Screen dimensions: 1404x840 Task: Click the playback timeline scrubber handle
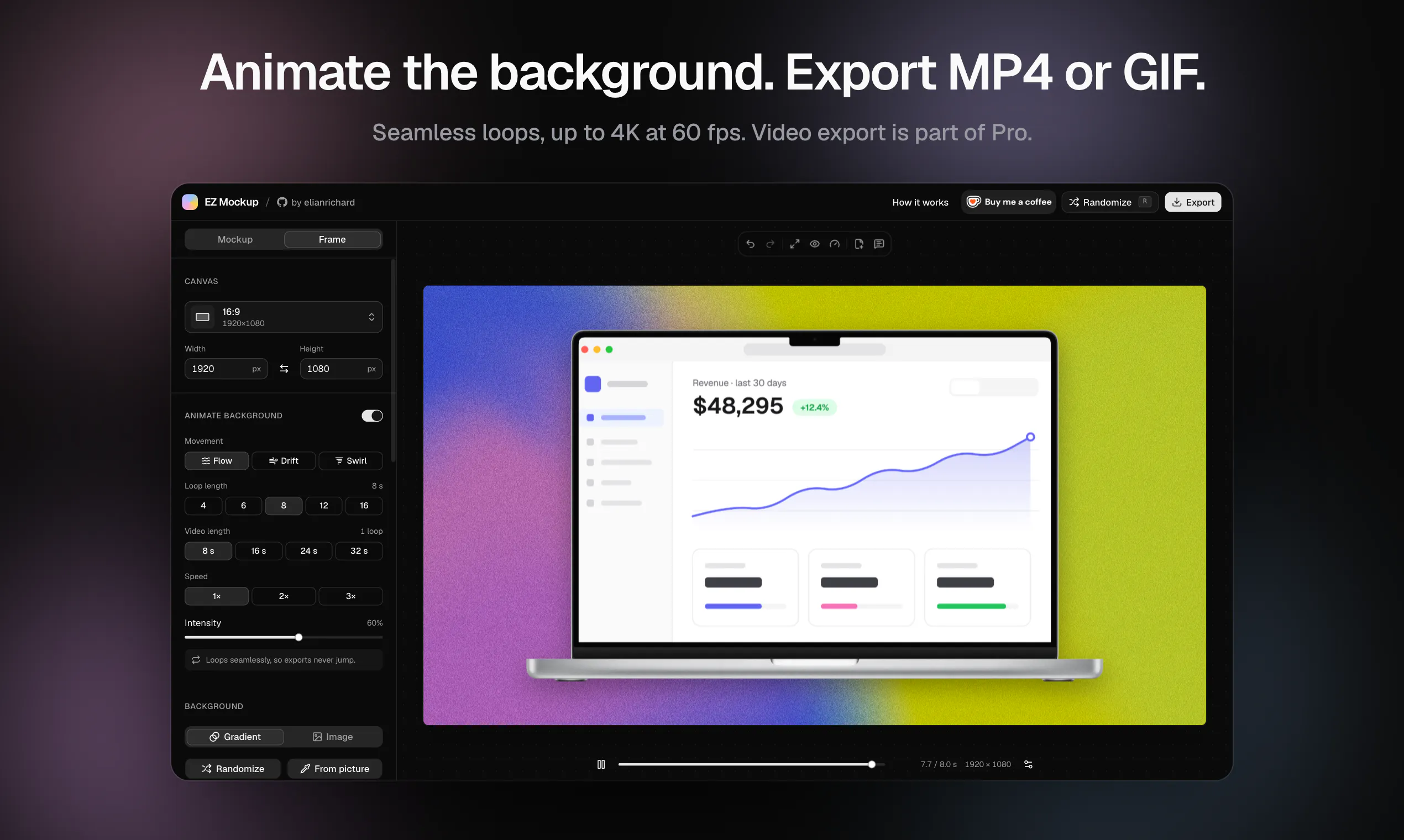[872, 765]
